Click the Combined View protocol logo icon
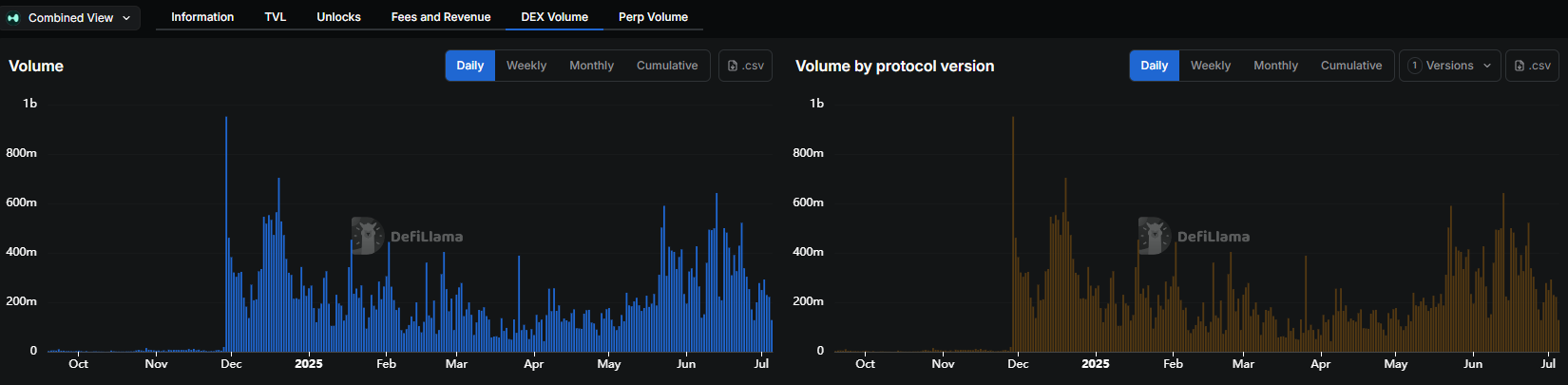The image size is (1568, 385). pyautogui.click(x=13, y=18)
